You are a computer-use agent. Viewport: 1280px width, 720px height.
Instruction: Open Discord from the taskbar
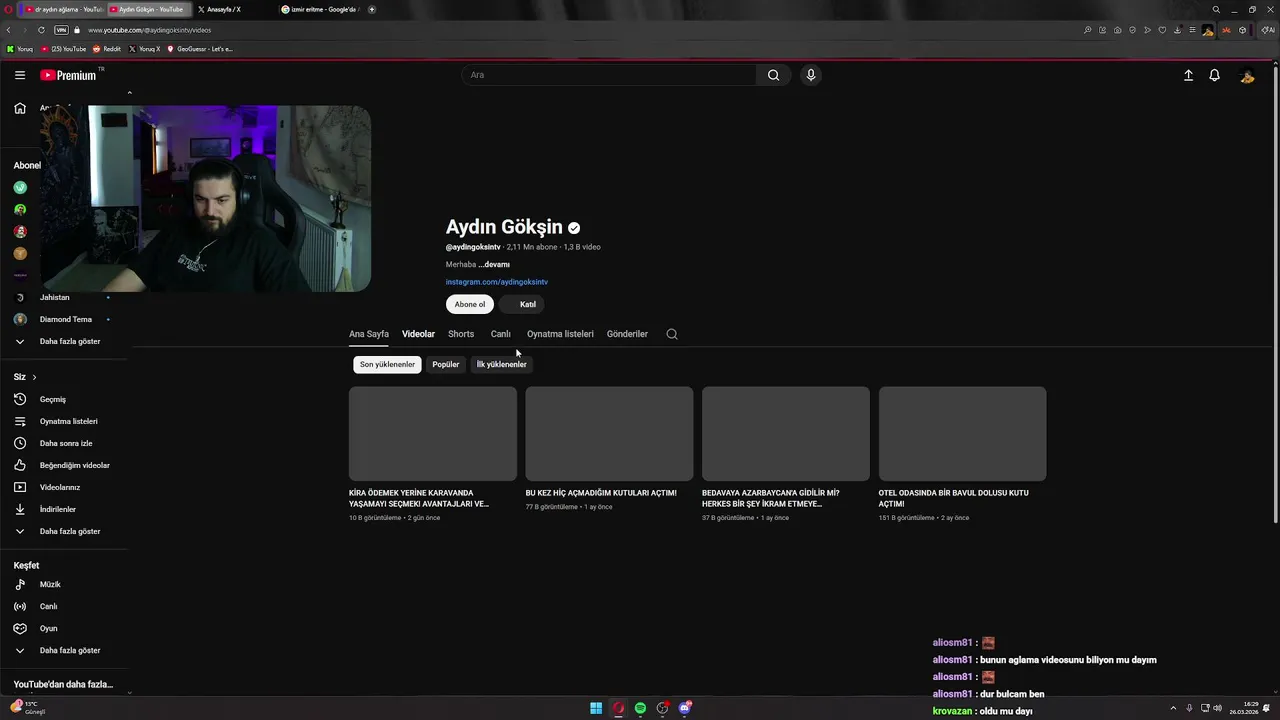685,708
